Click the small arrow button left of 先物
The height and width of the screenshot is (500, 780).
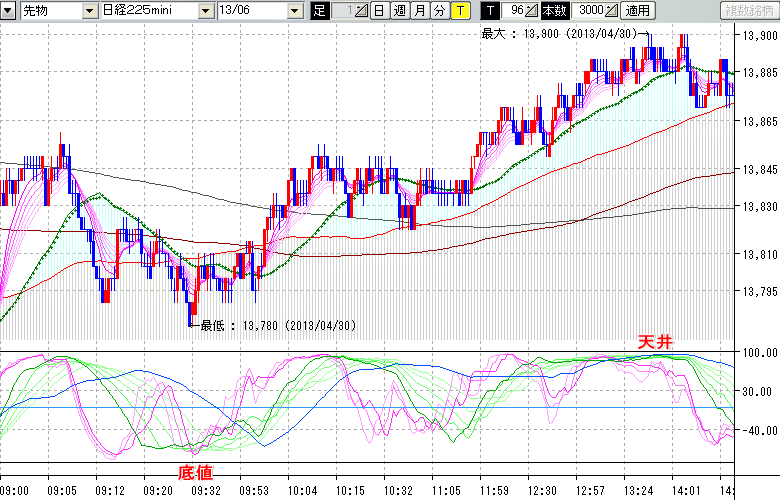[8, 11]
